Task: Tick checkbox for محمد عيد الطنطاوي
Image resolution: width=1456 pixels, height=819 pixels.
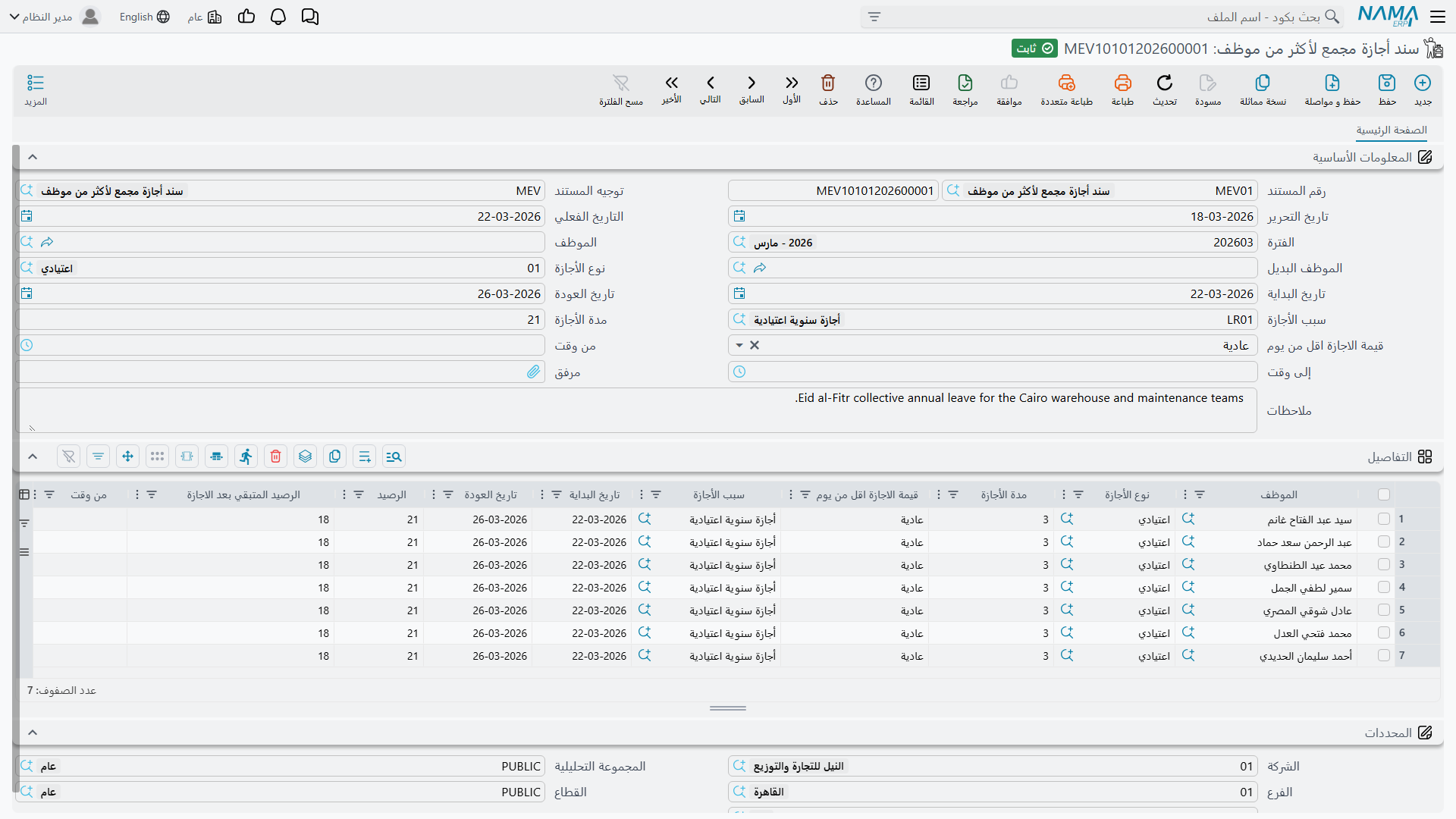Action: pyautogui.click(x=1384, y=565)
